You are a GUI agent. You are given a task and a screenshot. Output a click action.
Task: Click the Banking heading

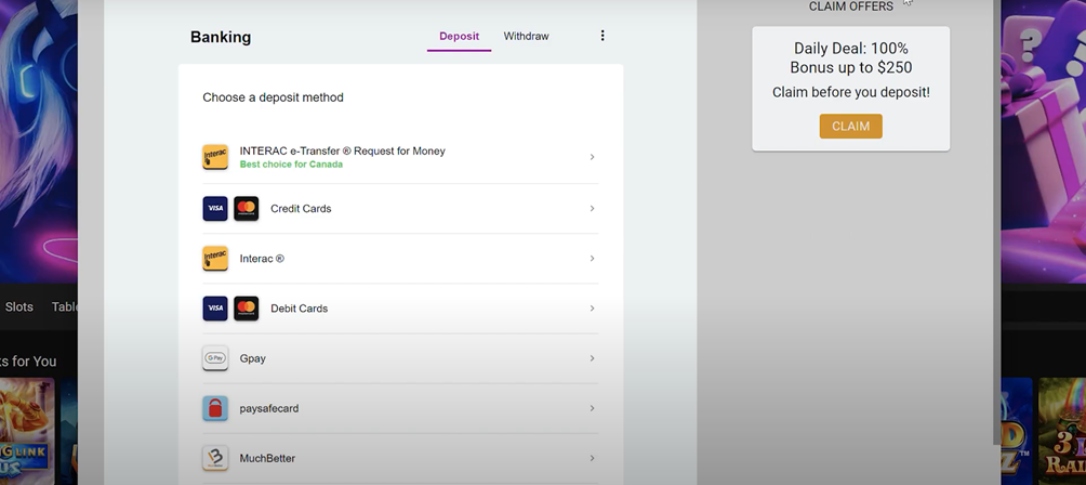(220, 37)
